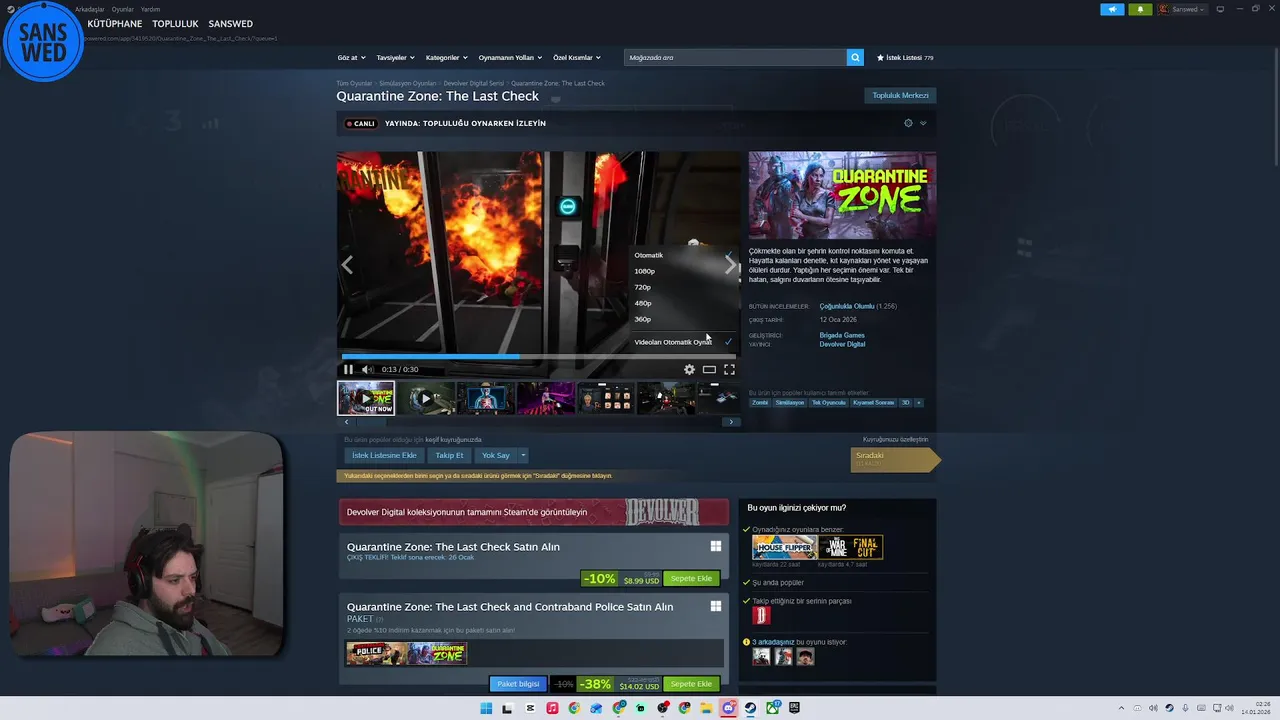This screenshot has height=720, width=1280.
Task: Add another tag with plus button
Action: 918,402
